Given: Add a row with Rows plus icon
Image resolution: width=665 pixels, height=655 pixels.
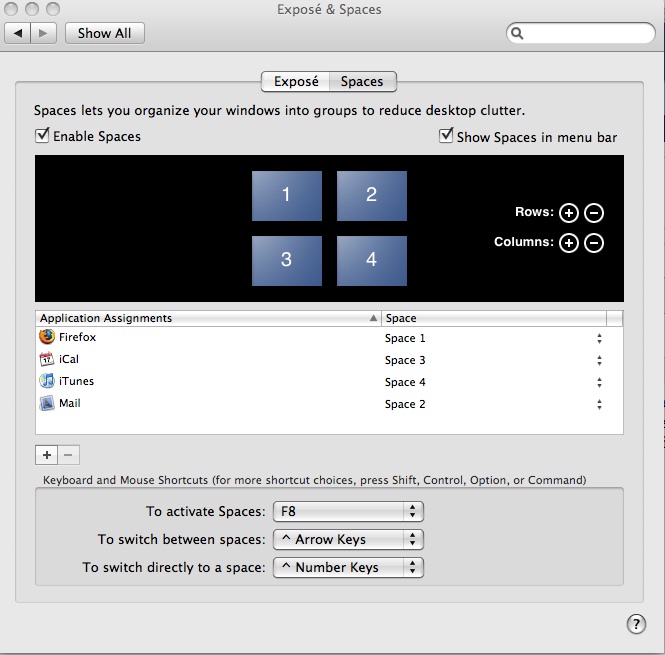Looking at the screenshot, I should click(569, 213).
